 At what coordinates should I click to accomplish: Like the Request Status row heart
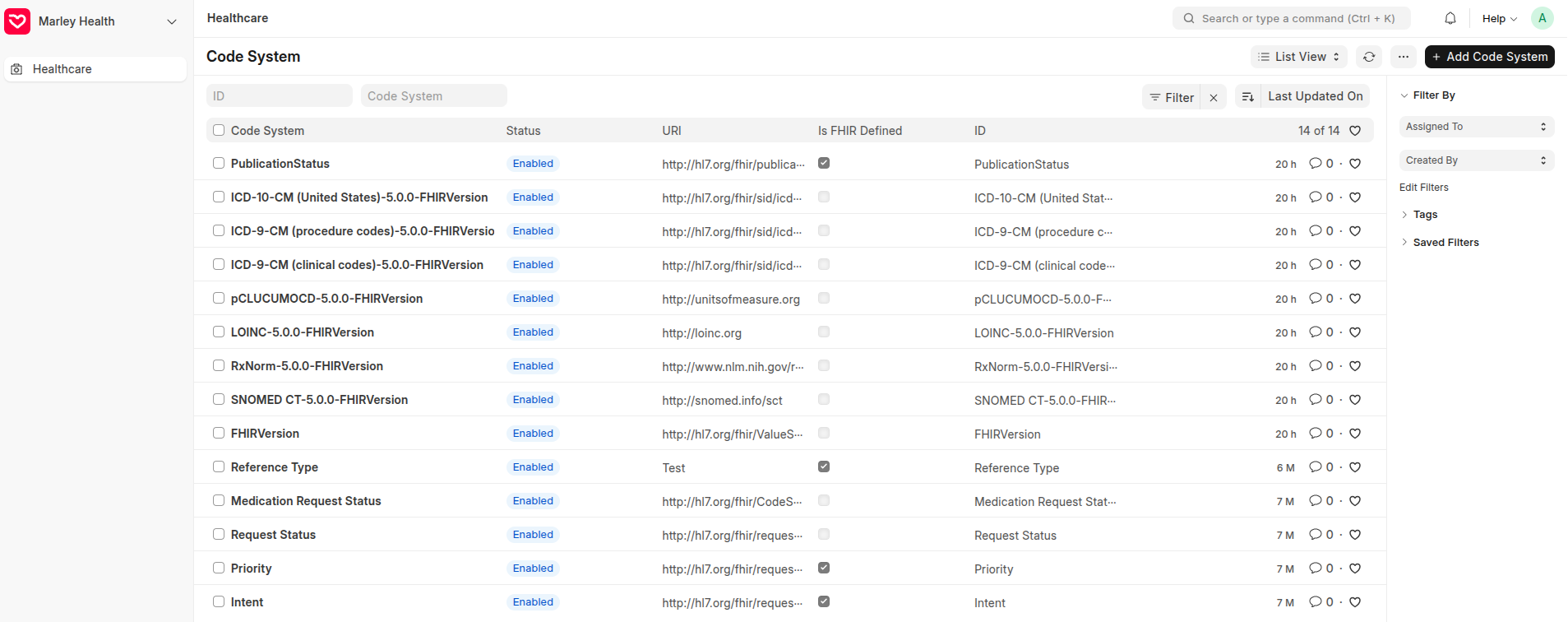(x=1355, y=535)
